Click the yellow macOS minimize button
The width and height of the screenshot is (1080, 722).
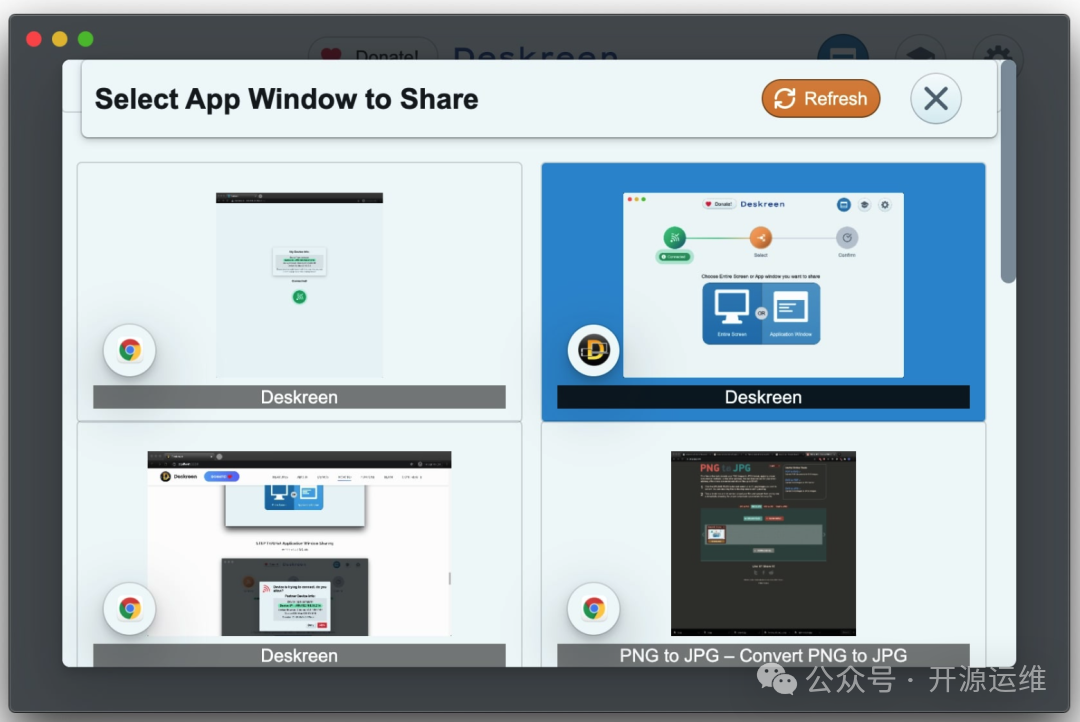[60, 39]
